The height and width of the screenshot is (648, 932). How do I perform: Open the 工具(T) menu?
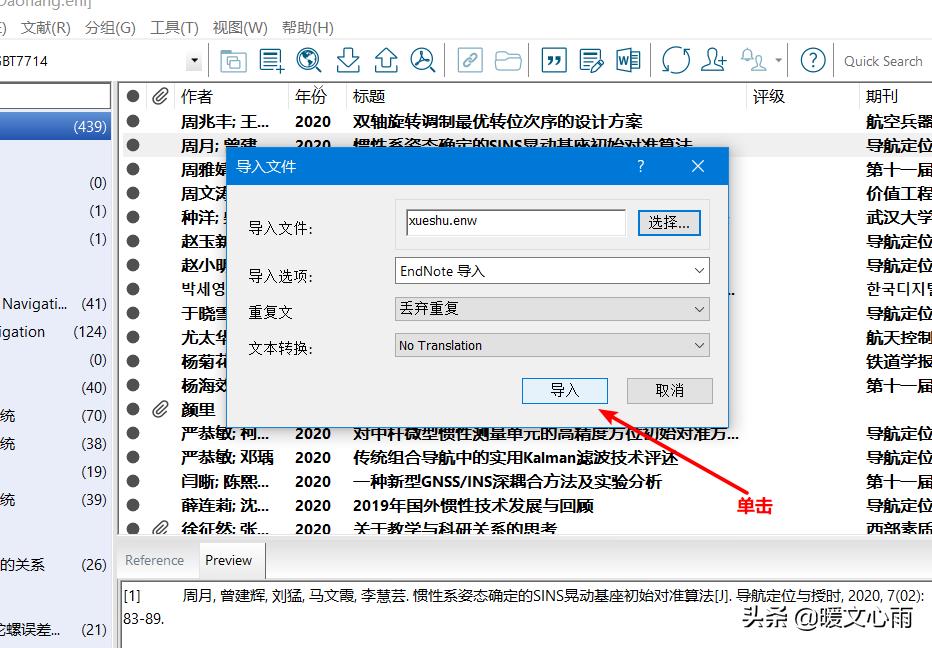tap(174, 27)
